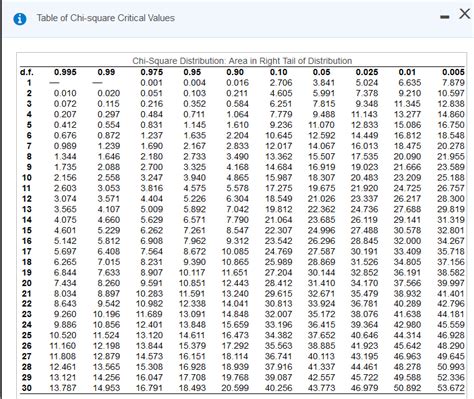The image size is (474, 399).
Task: Click the value 35.172 in d.f. row 23
Action: click(x=322, y=314)
